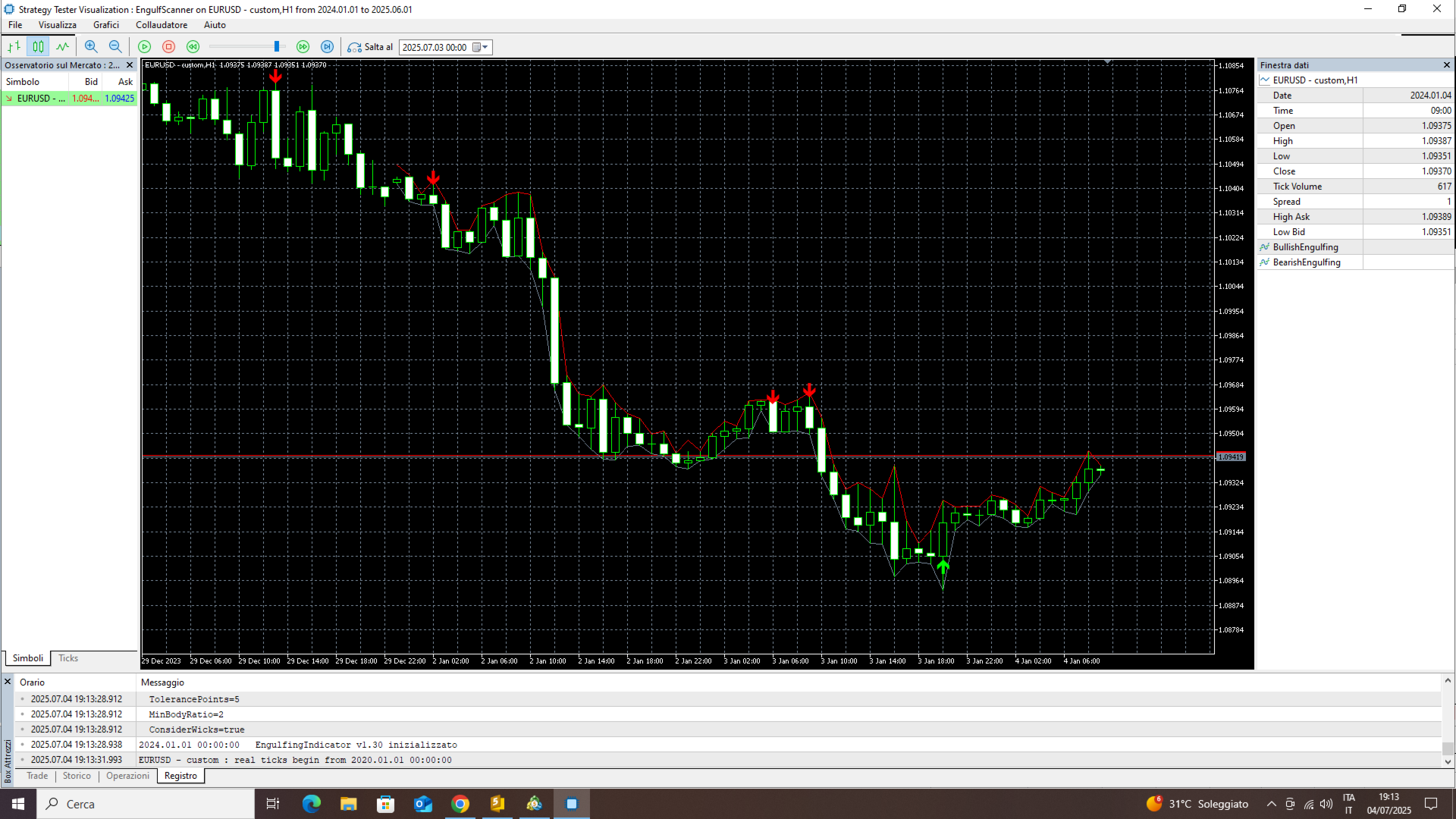This screenshot has height=819, width=1456.
Task: Resume playback with the green play icon
Action: point(144,46)
